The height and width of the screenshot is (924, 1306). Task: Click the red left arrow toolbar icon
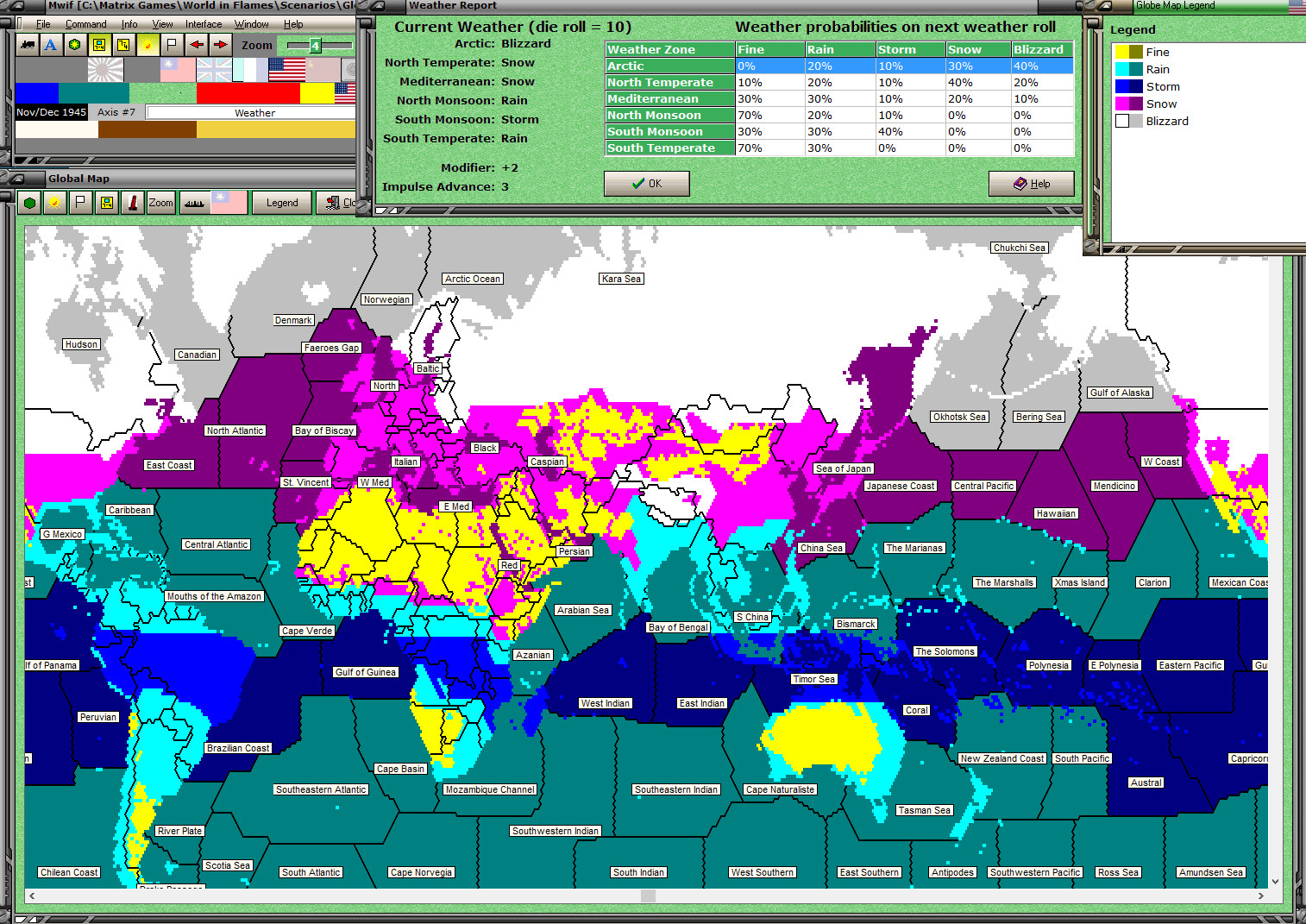197,45
